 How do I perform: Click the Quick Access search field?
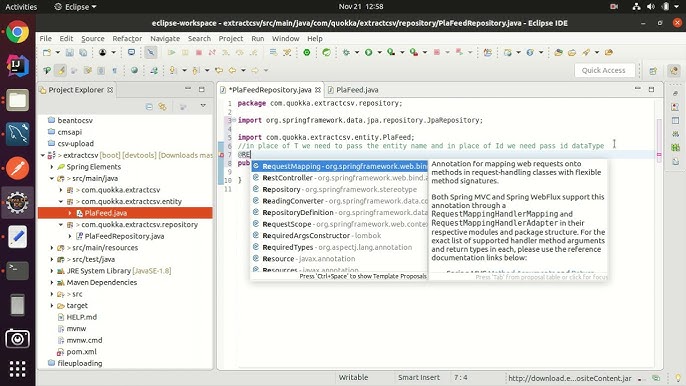604,70
